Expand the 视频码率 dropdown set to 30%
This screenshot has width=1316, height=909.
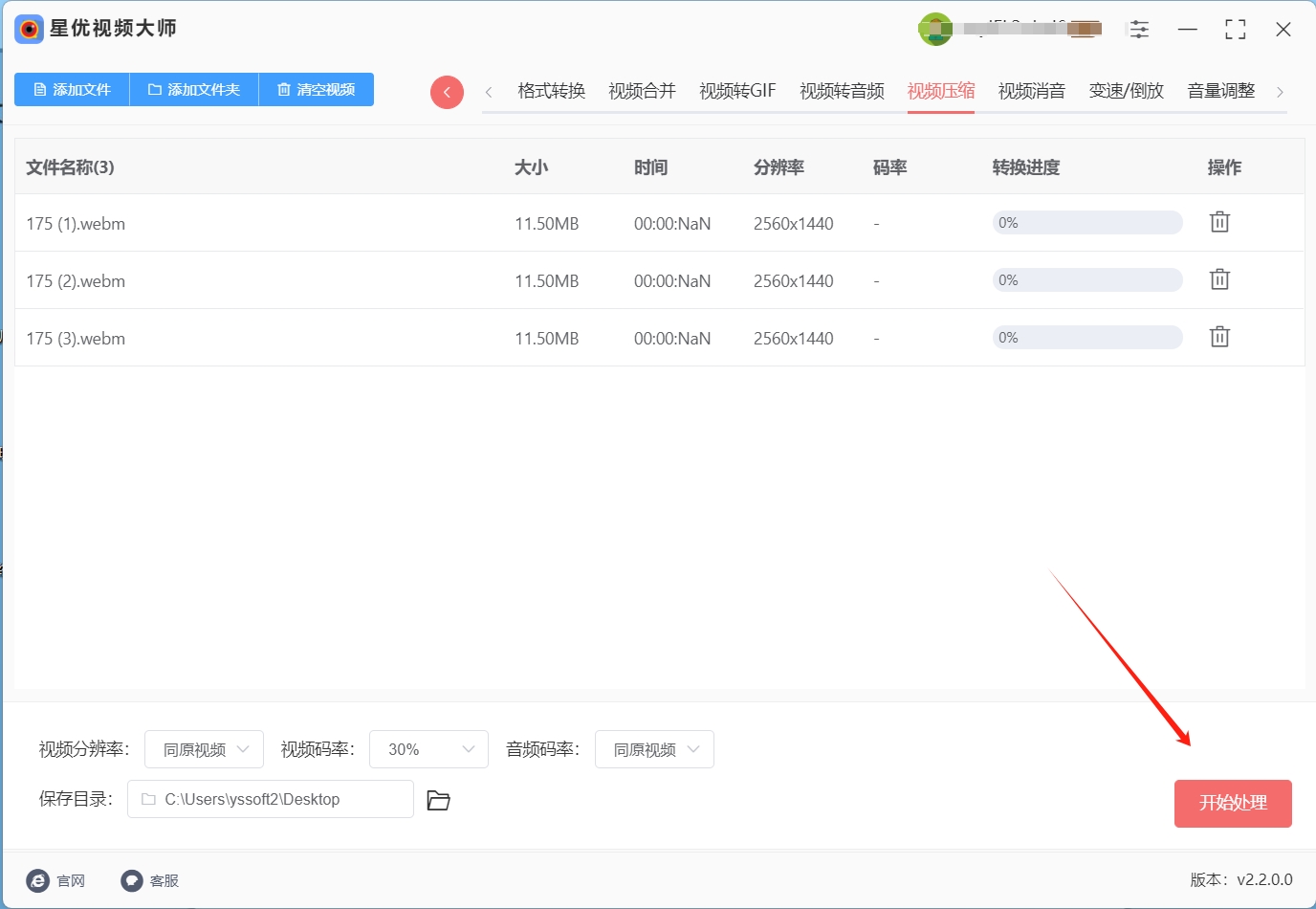coord(428,749)
